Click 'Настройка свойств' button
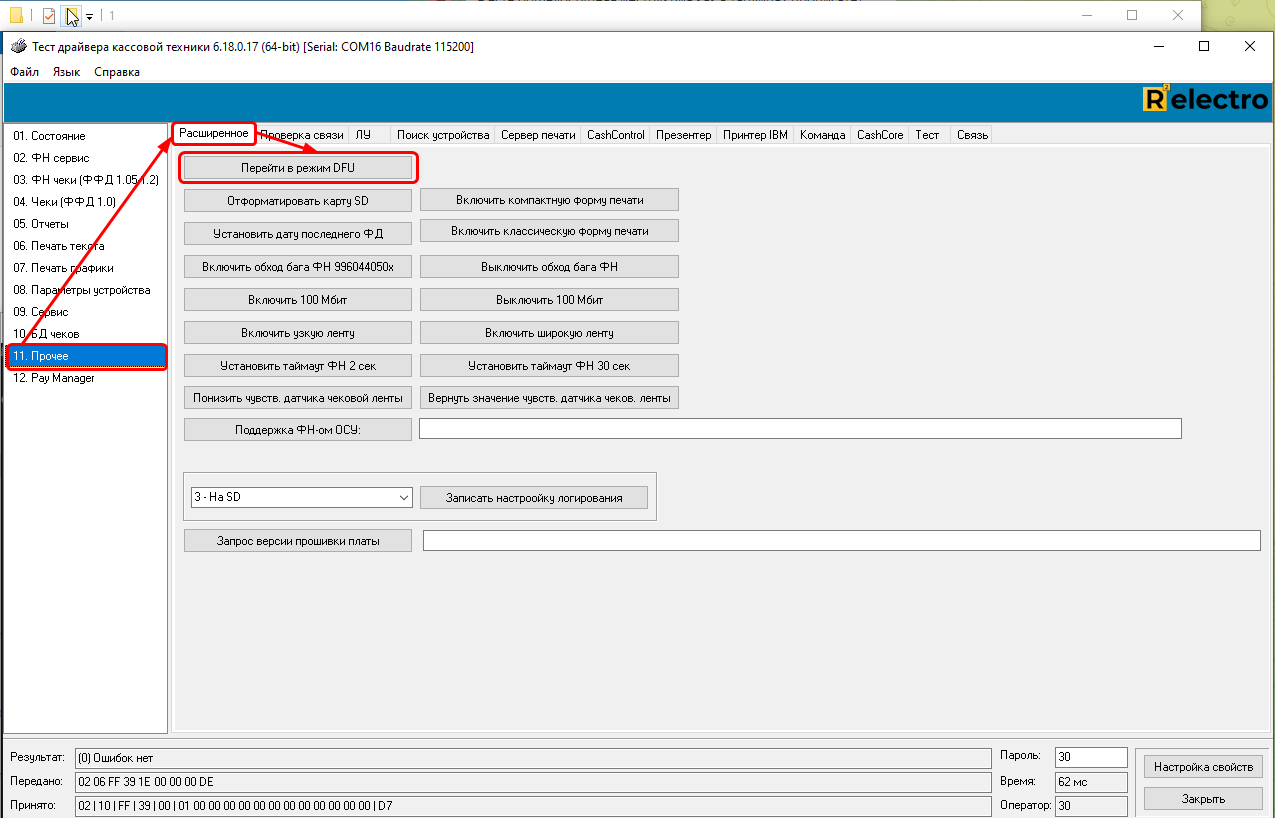Screen dimensions: 1275x818 pos(1202,767)
